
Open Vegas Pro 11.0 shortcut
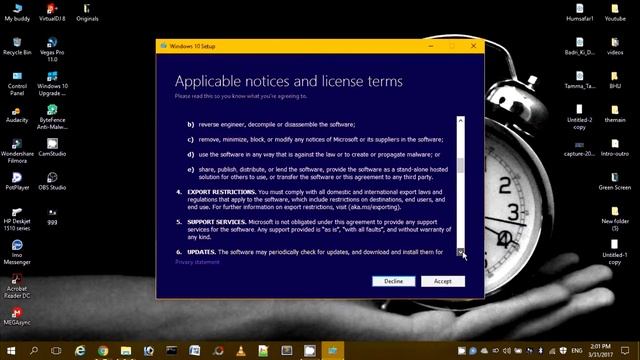52,49
